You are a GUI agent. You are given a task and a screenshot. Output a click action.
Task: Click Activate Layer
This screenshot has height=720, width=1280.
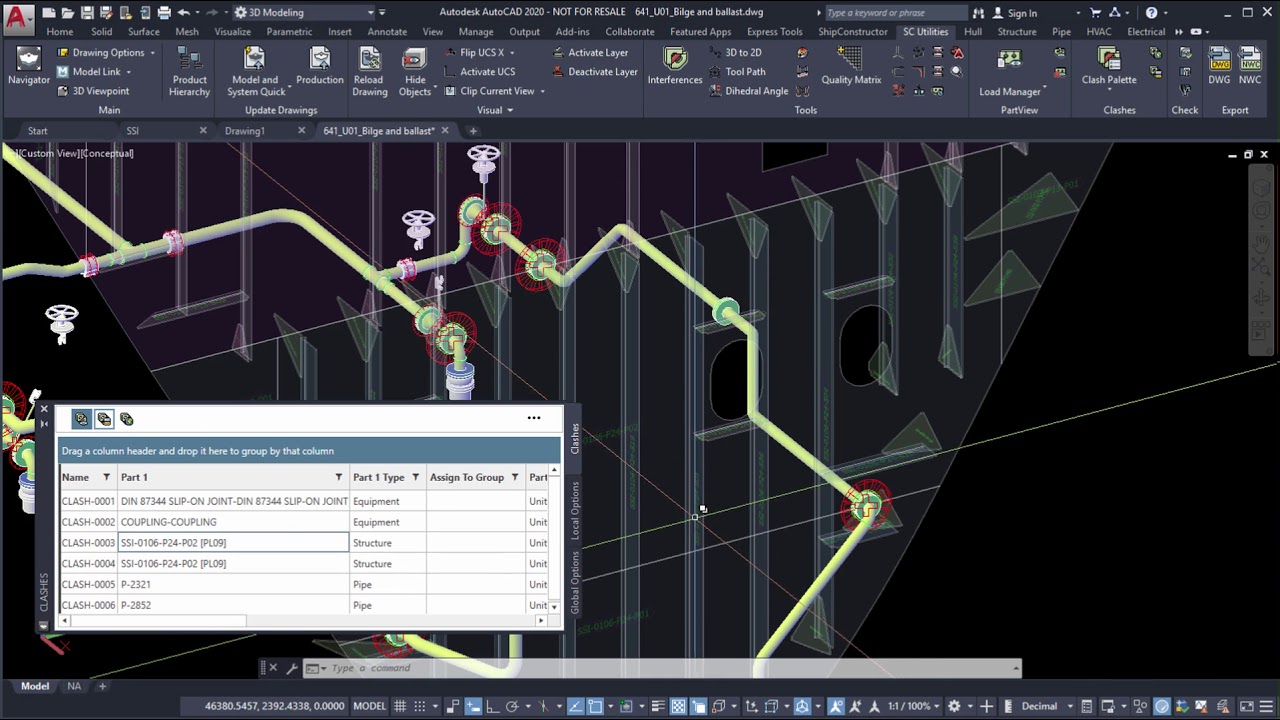coord(590,53)
